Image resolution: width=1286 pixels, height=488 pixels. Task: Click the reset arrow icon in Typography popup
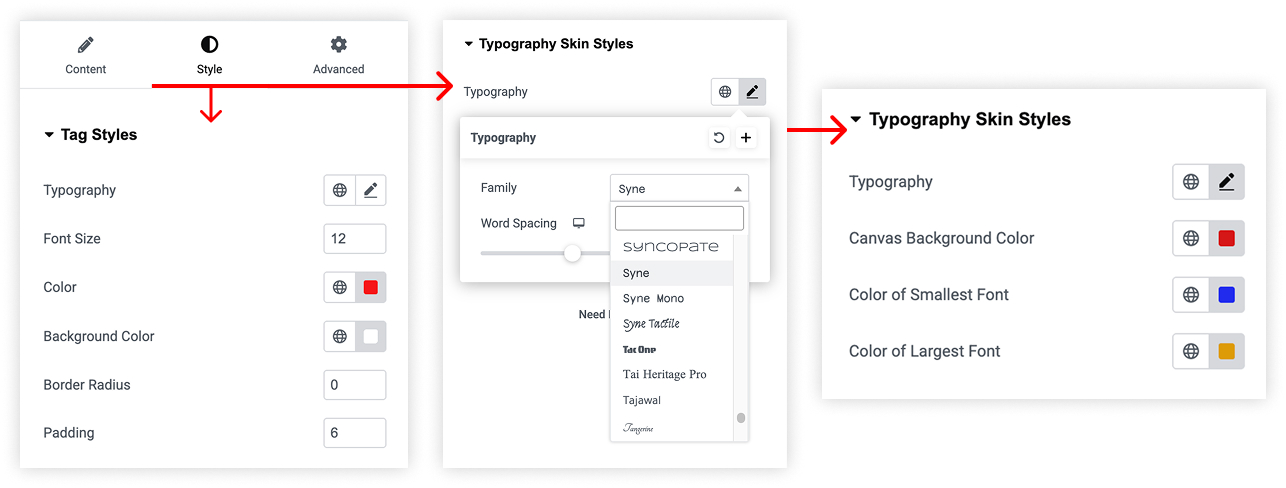(718, 138)
